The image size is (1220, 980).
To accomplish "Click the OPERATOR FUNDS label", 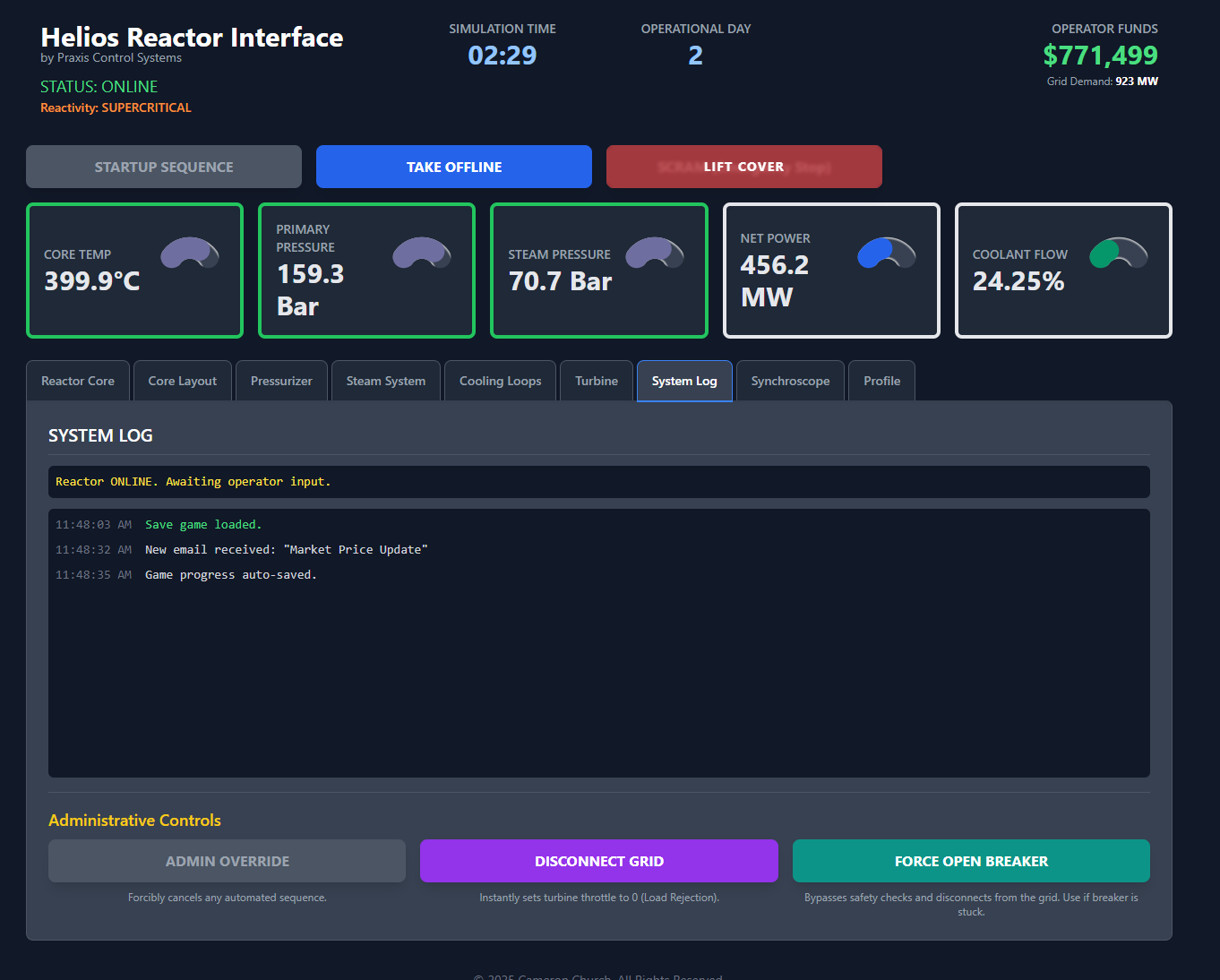I will 1104,29.
